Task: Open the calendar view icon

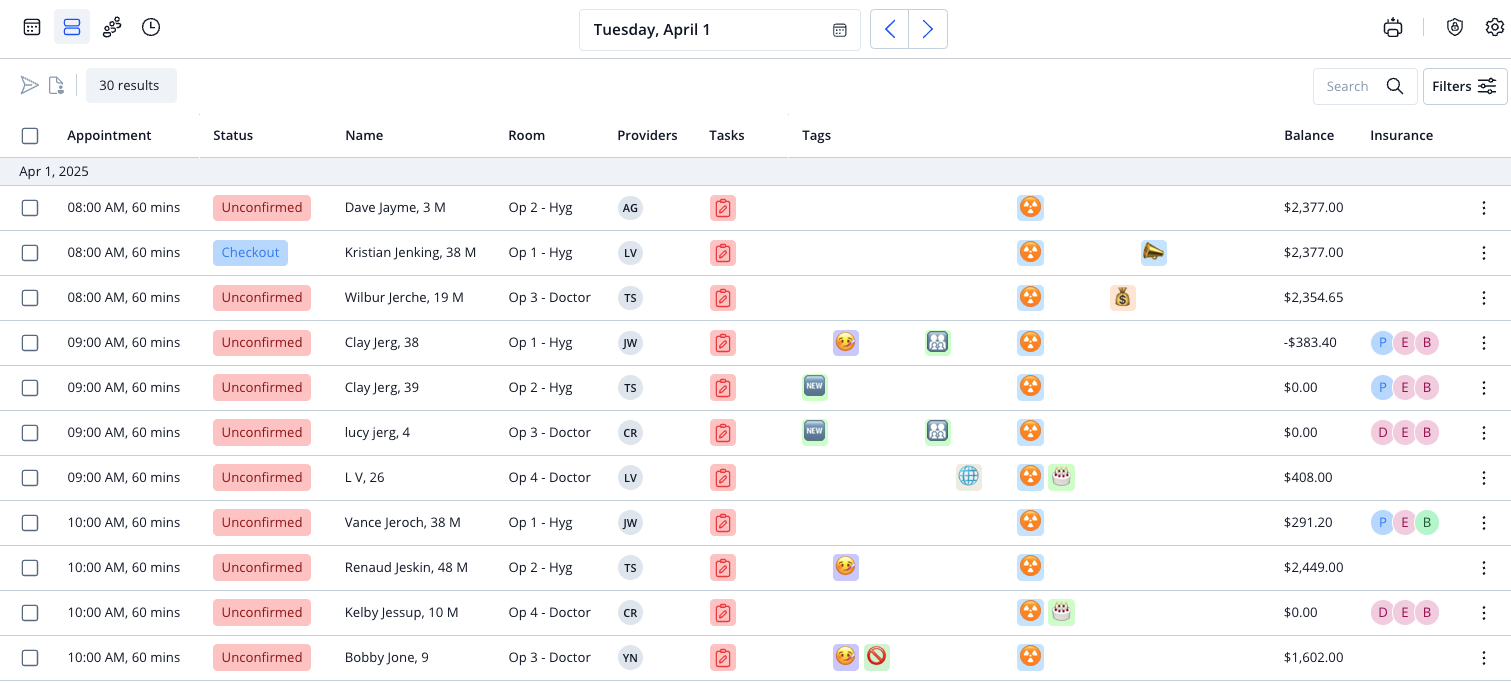Action: tap(32, 27)
